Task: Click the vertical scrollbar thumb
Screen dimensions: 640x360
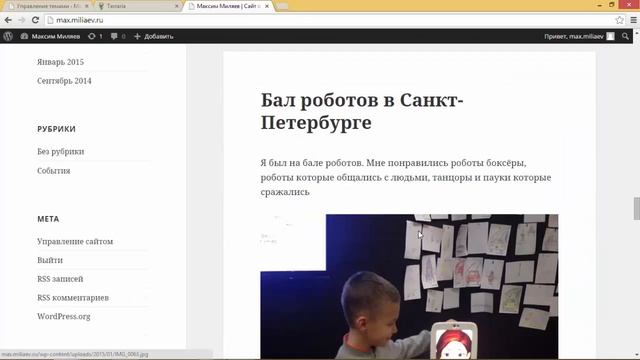Action: (x=636, y=208)
